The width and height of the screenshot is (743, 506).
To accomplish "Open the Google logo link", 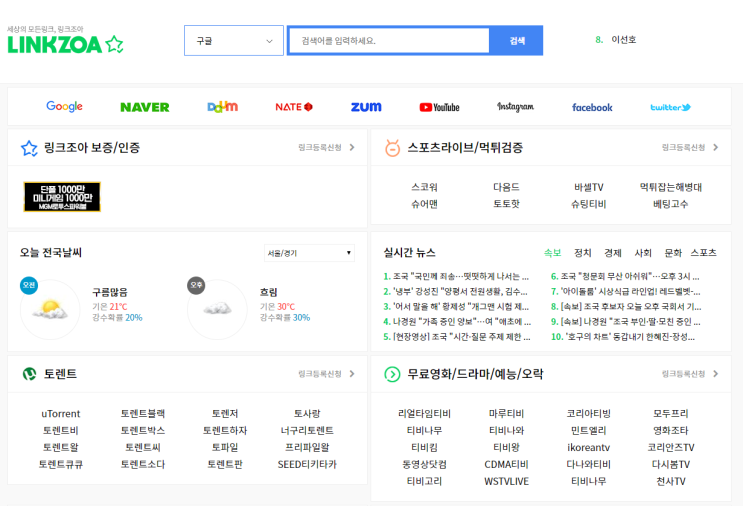I will click(x=64, y=107).
